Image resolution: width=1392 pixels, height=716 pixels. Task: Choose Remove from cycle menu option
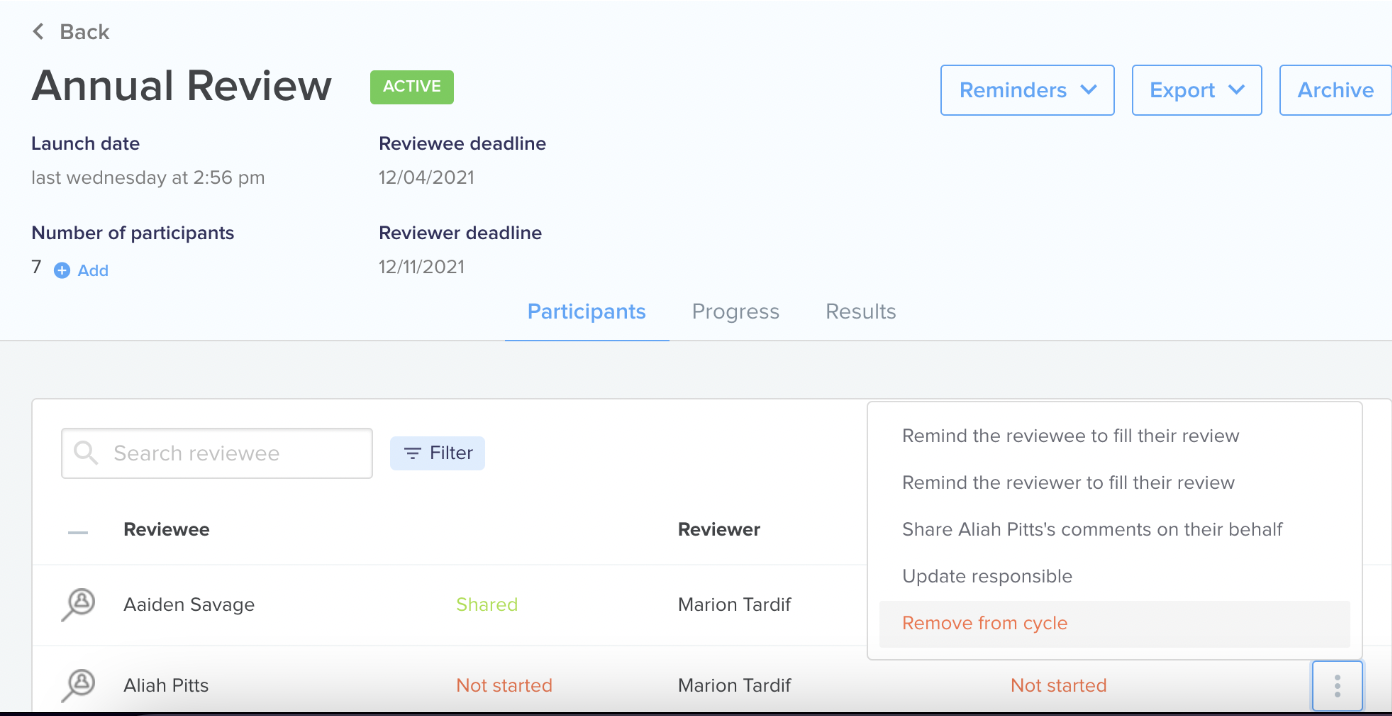pos(1114,623)
